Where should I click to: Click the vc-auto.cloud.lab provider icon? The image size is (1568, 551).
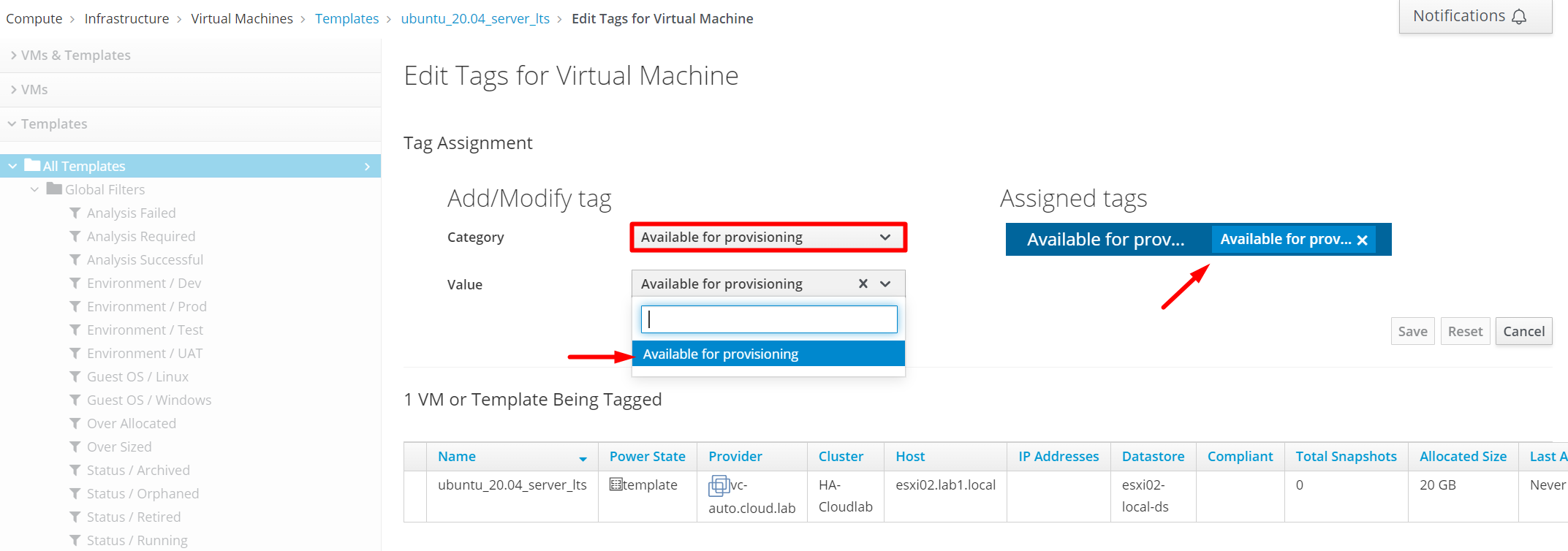[719, 486]
